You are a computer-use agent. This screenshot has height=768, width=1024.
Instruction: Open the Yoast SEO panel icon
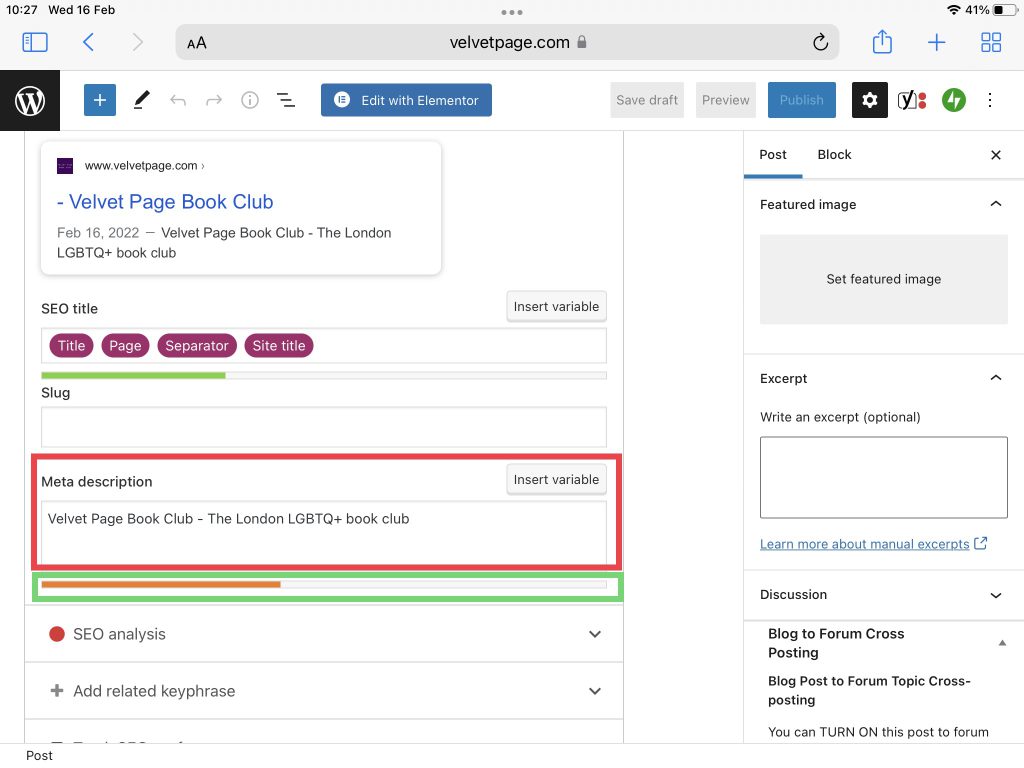(x=912, y=100)
